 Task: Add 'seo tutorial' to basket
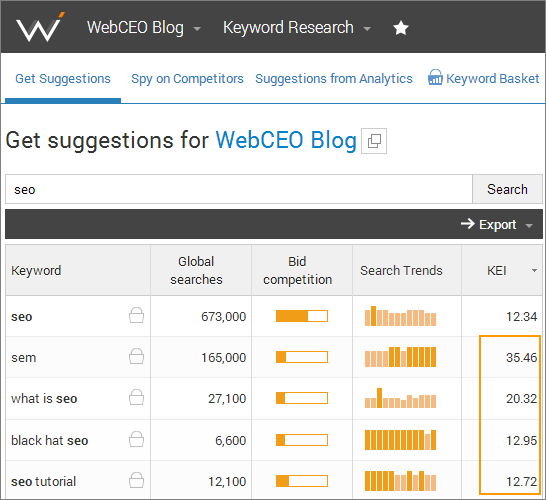[x=136, y=480]
